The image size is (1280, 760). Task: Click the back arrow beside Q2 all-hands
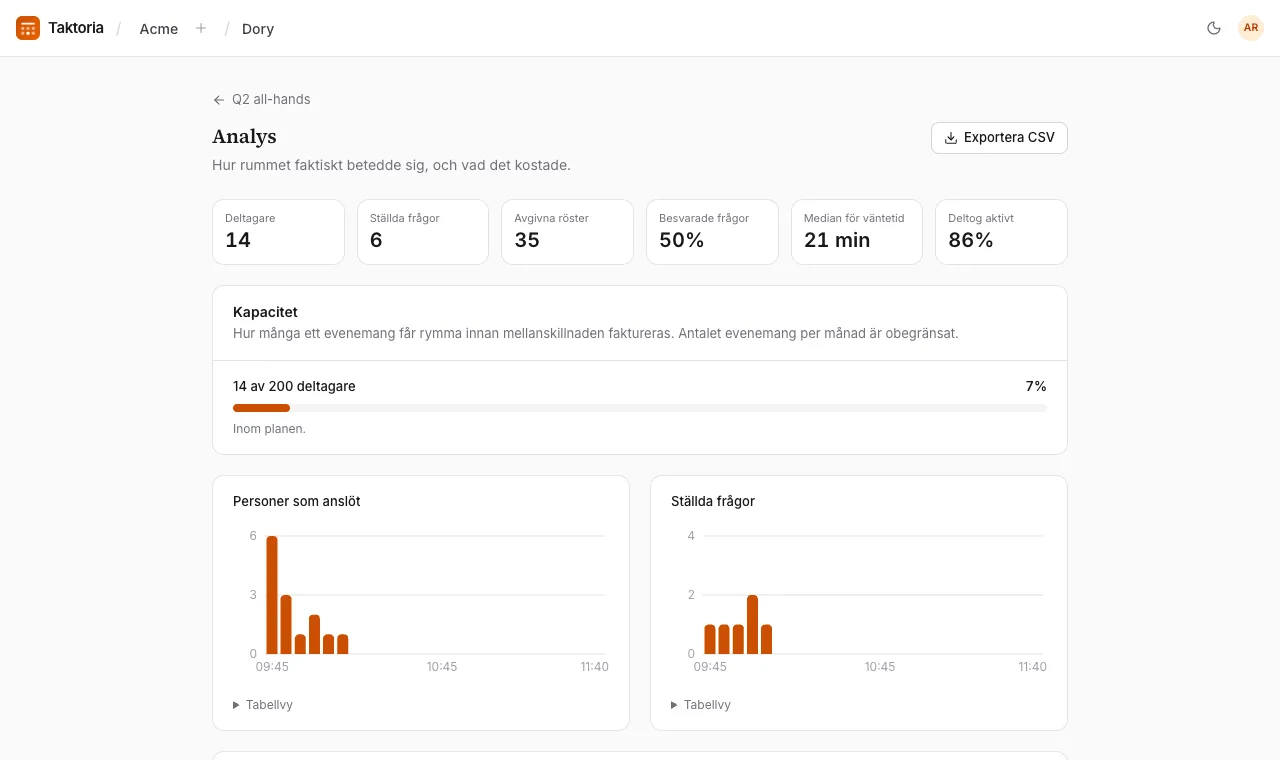point(219,100)
